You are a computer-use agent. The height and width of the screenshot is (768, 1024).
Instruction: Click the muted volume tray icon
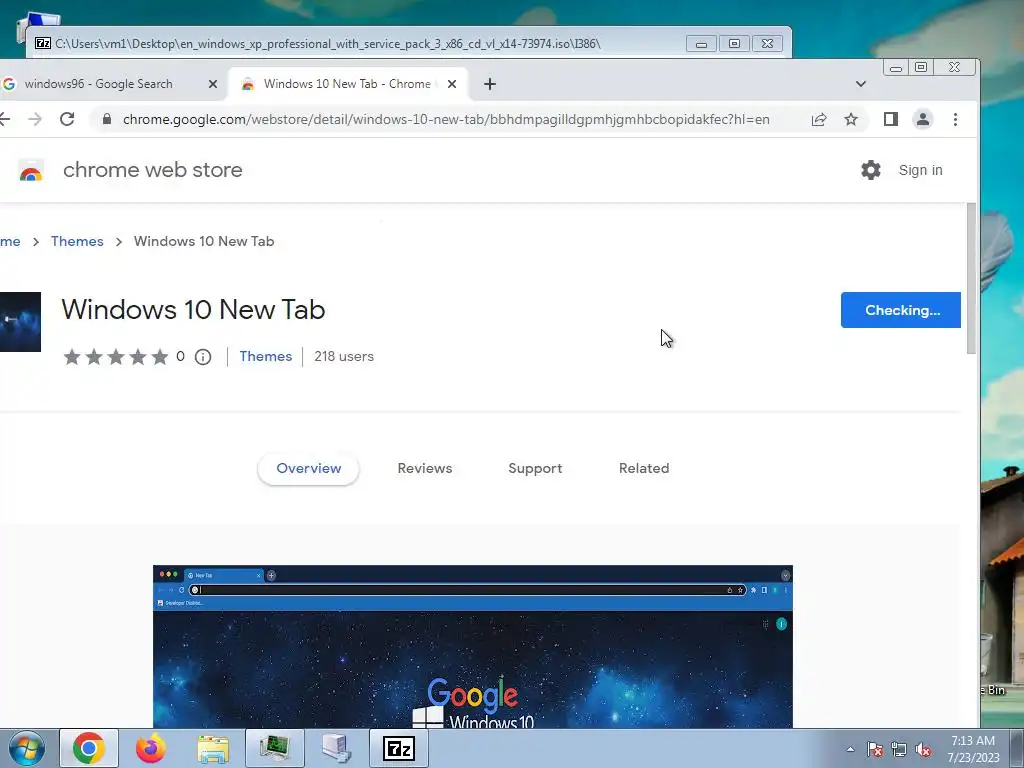point(923,749)
